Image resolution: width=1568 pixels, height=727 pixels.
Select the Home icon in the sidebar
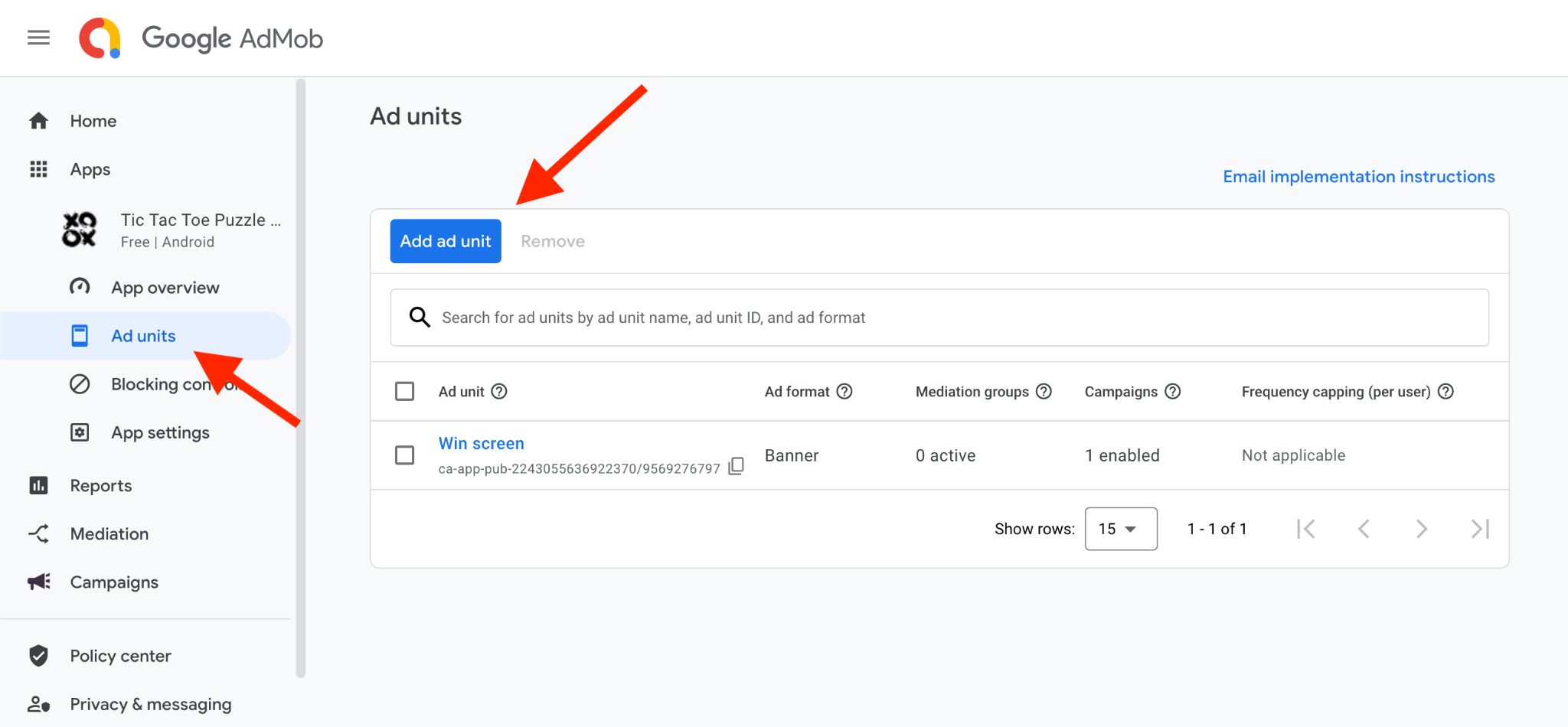click(38, 120)
